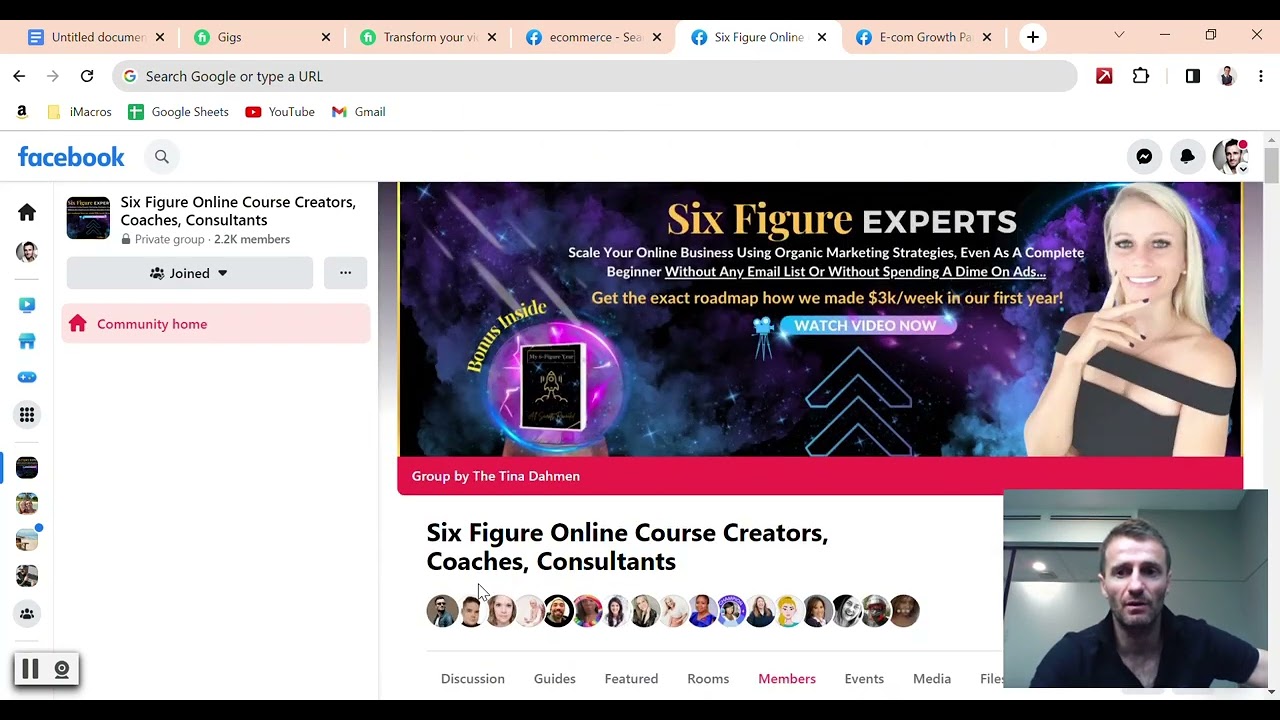The height and width of the screenshot is (720, 1280).
Task: Open Gaming controller icon in the sidebar
Action: pyautogui.click(x=27, y=377)
